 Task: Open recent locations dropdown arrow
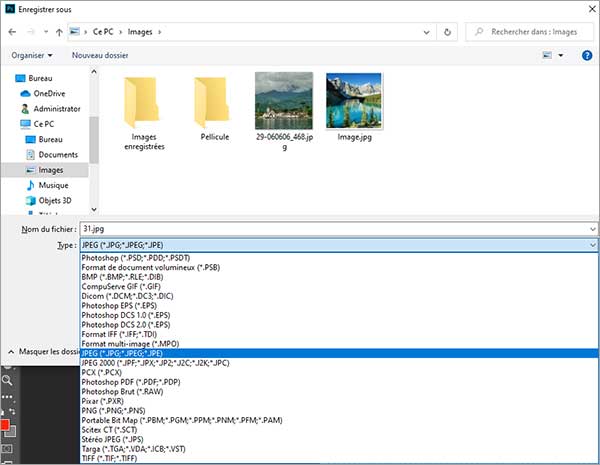pyautogui.click(x=46, y=32)
